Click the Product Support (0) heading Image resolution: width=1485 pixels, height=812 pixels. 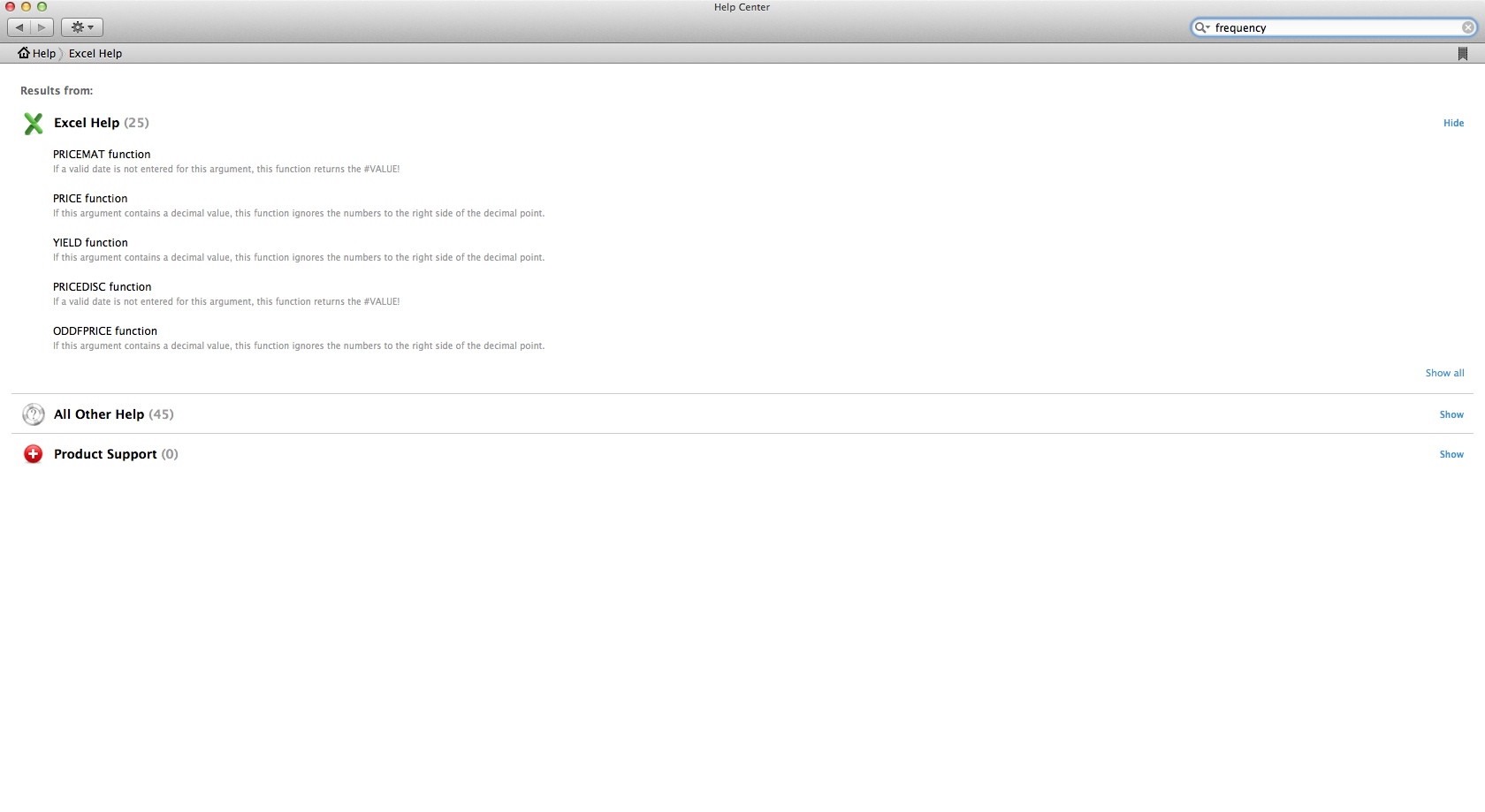pos(116,454)
